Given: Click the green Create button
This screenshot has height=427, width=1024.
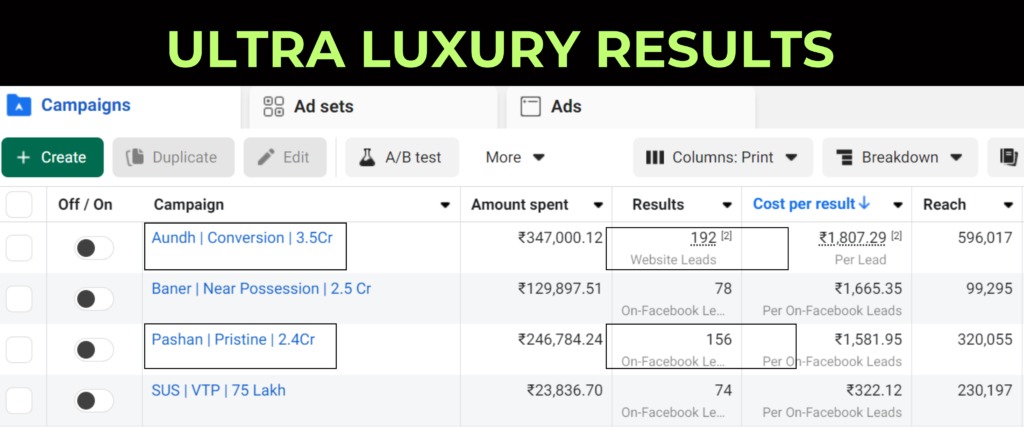Looking at the screenshot, I should 52,157.
